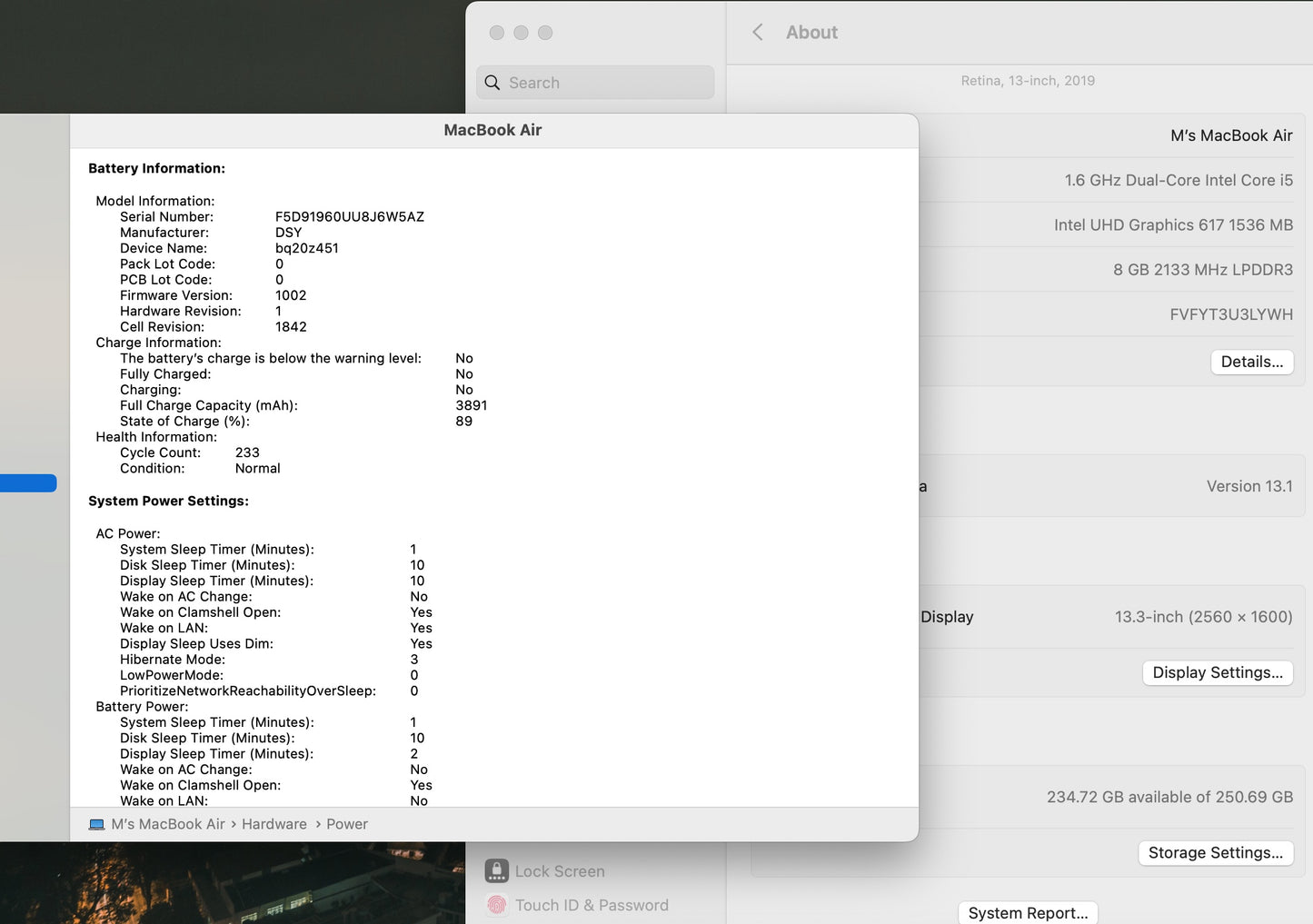The width and height of the screenshot is (1313, 924).
Task: Open Storage Settings...
Action: (x=1215, y=853)
